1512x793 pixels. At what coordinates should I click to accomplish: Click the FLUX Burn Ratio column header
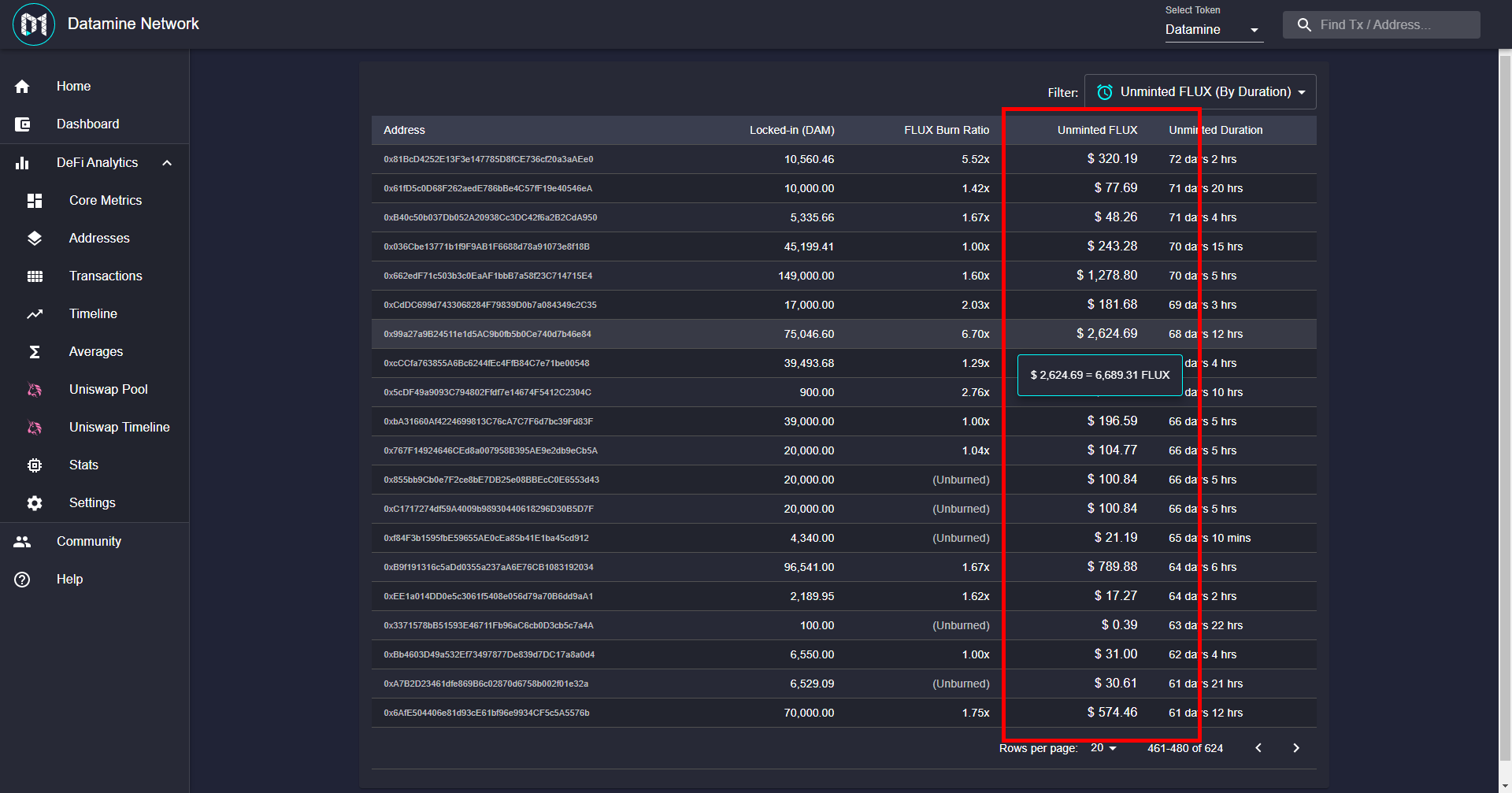947,131
